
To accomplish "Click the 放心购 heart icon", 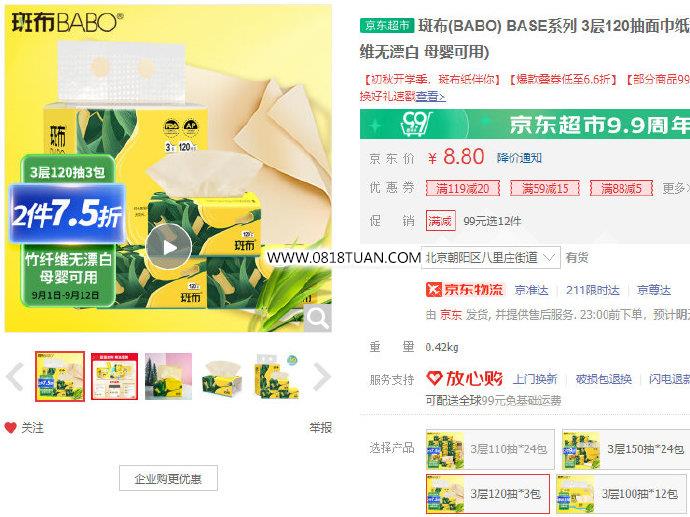I will pos(434,378).
